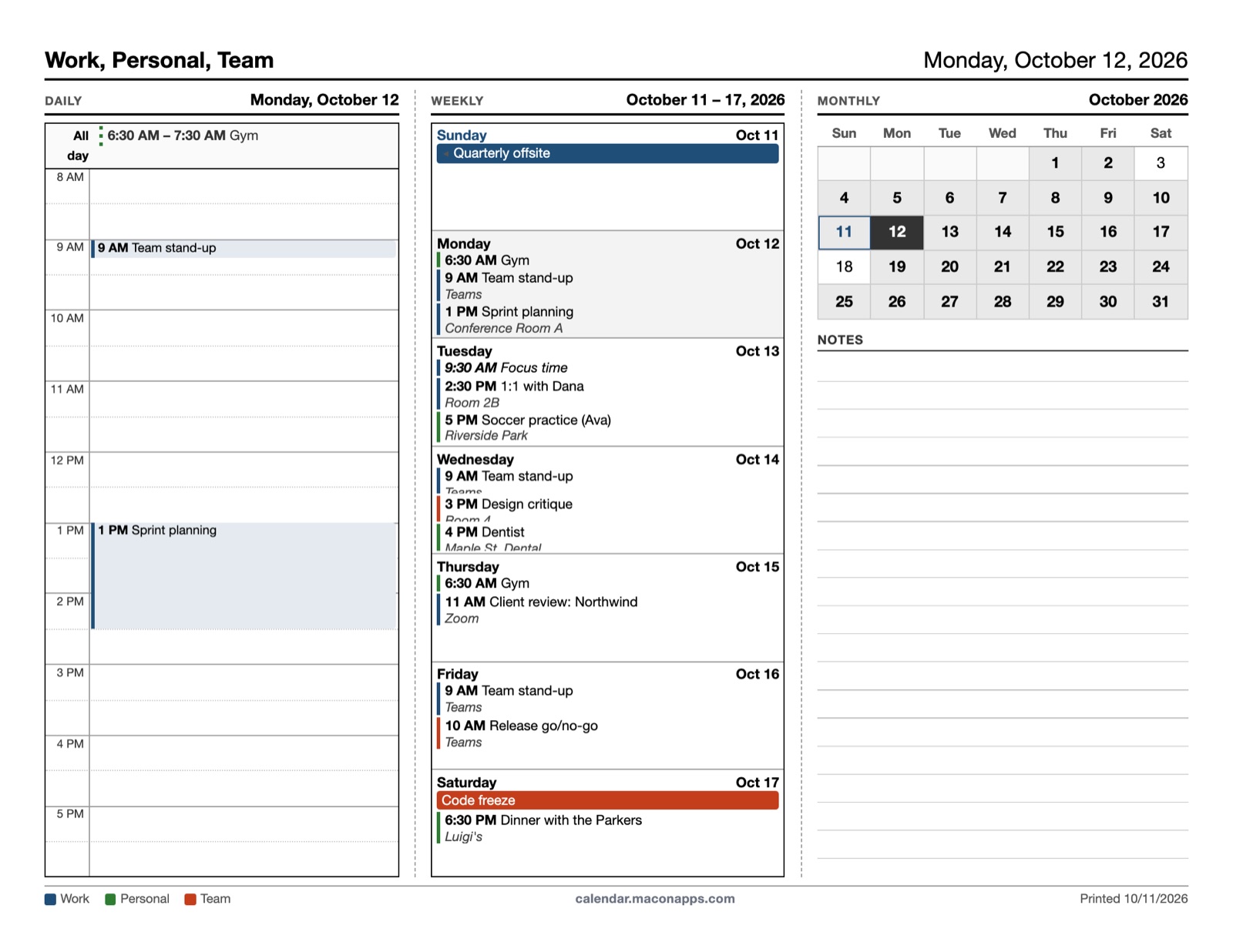
Task: Click the Personal green legend swatch
Action: 110,900
